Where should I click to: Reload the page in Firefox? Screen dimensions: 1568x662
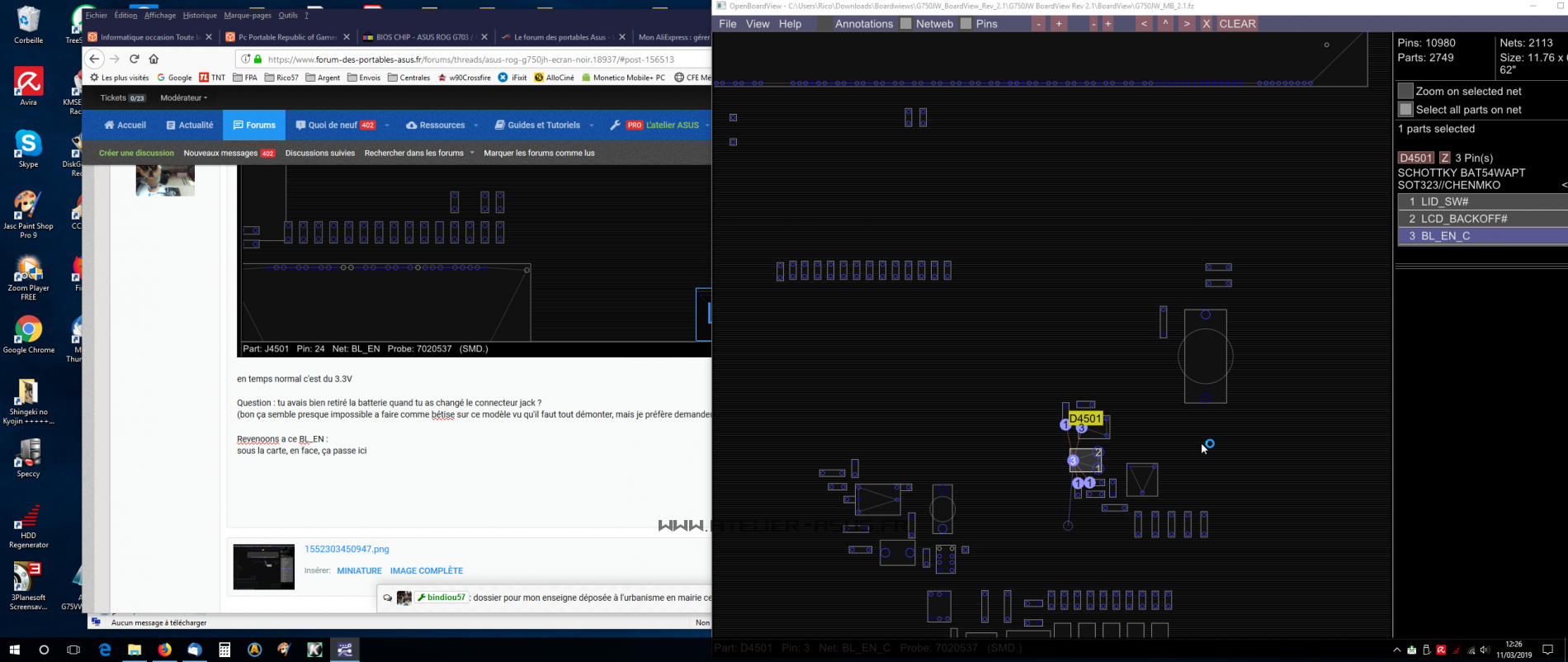[134, 59]
